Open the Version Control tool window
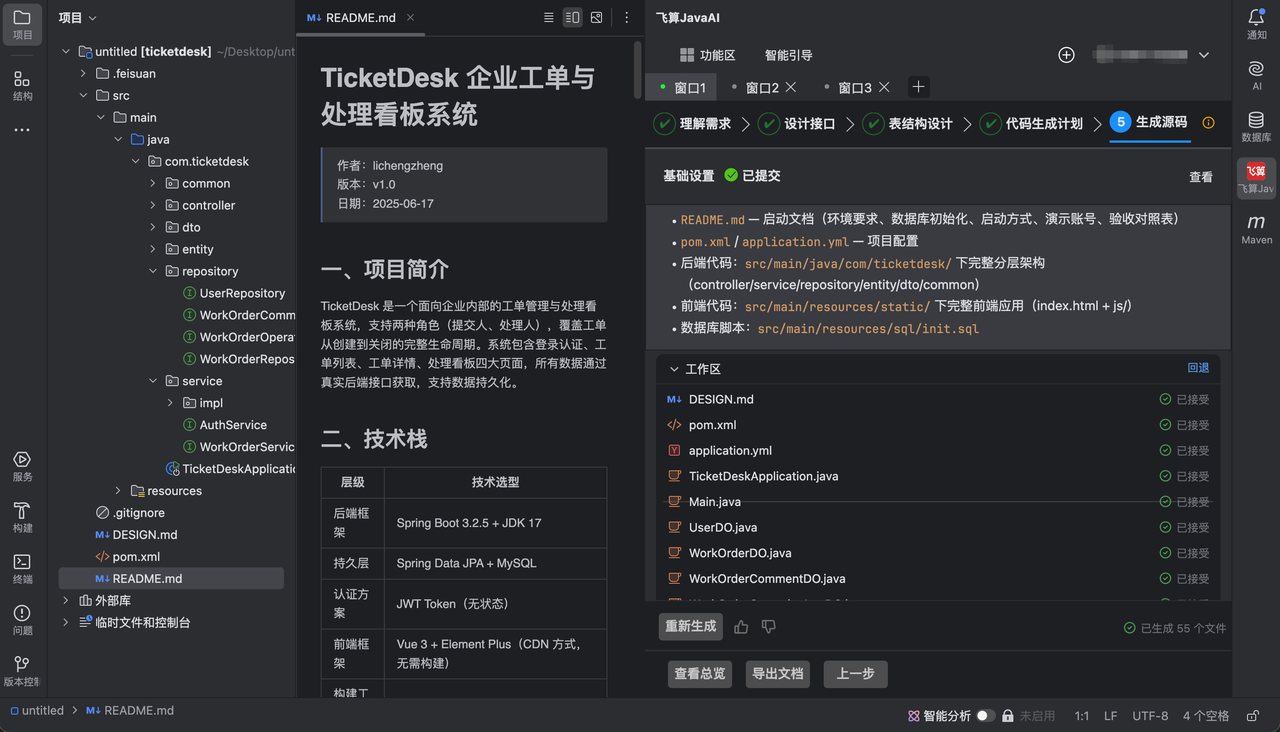 22,671
